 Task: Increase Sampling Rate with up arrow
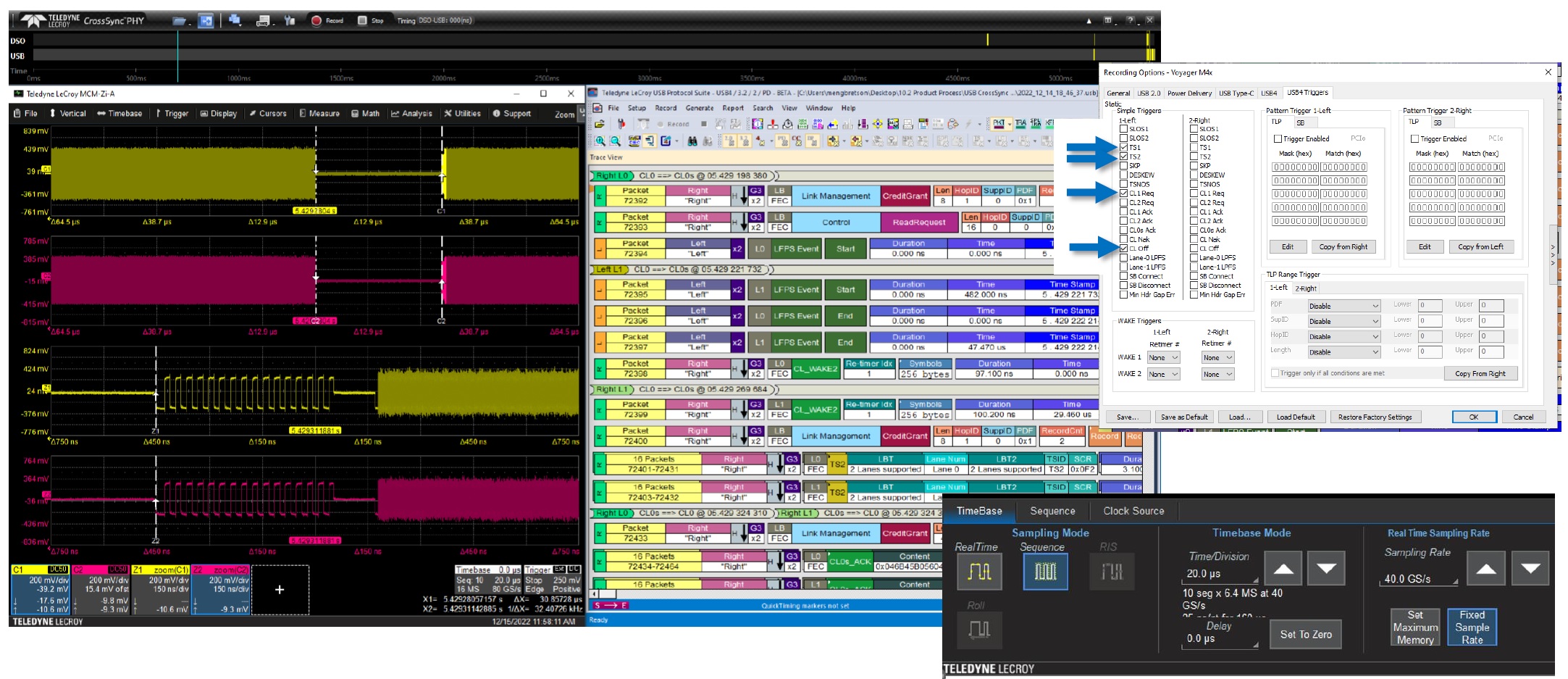click(1486, 568)
